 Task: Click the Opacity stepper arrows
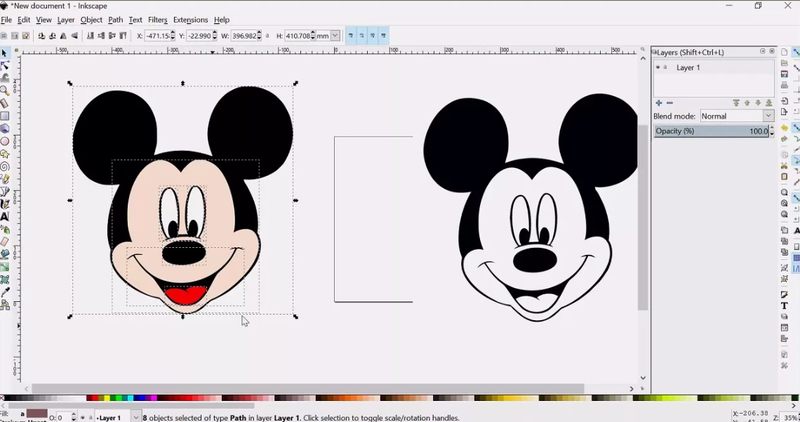click(771, 131)
